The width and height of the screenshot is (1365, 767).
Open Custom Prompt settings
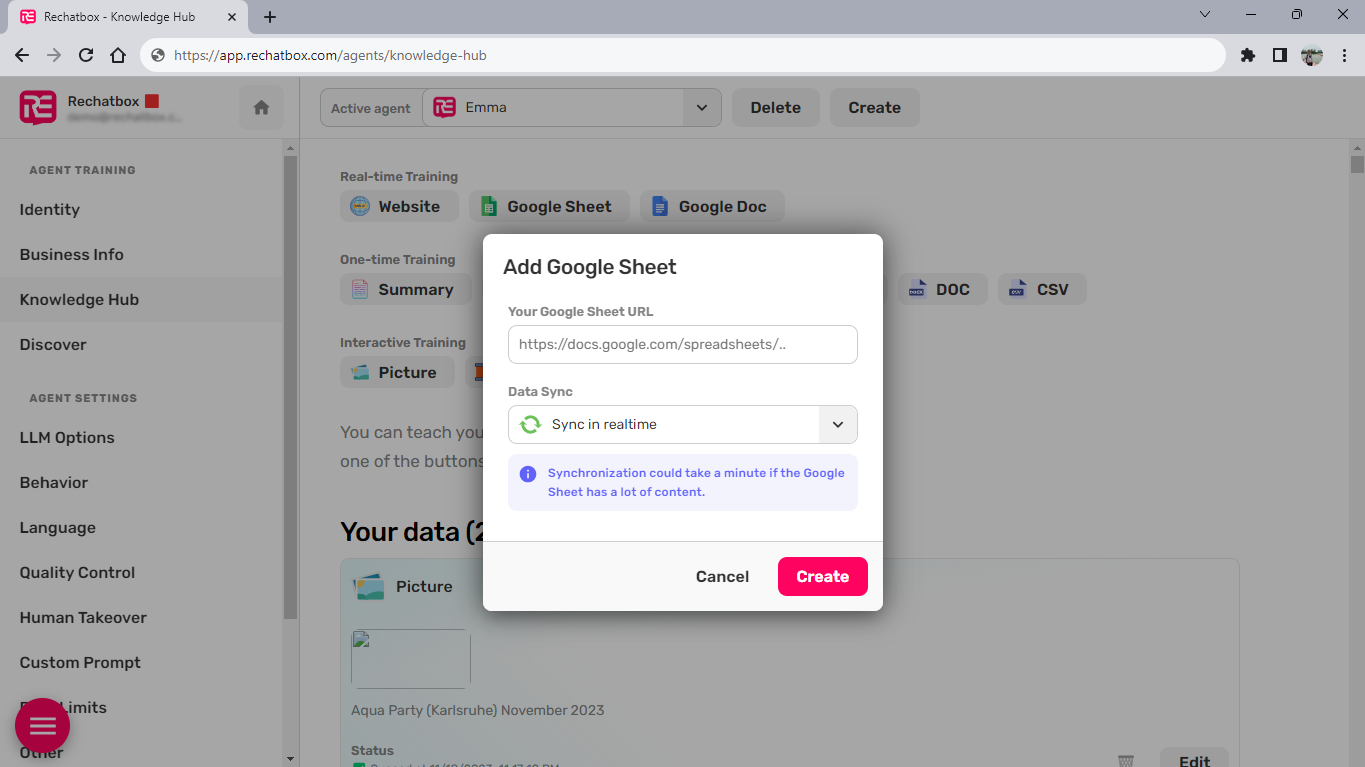pos(80,663)
